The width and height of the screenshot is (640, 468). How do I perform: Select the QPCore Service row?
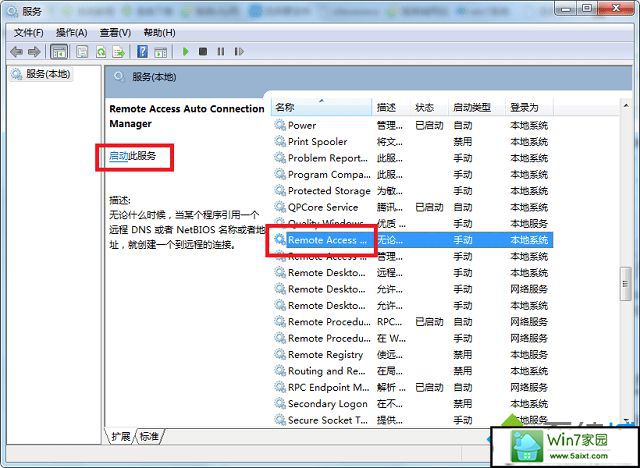click(x=412, y=207)
